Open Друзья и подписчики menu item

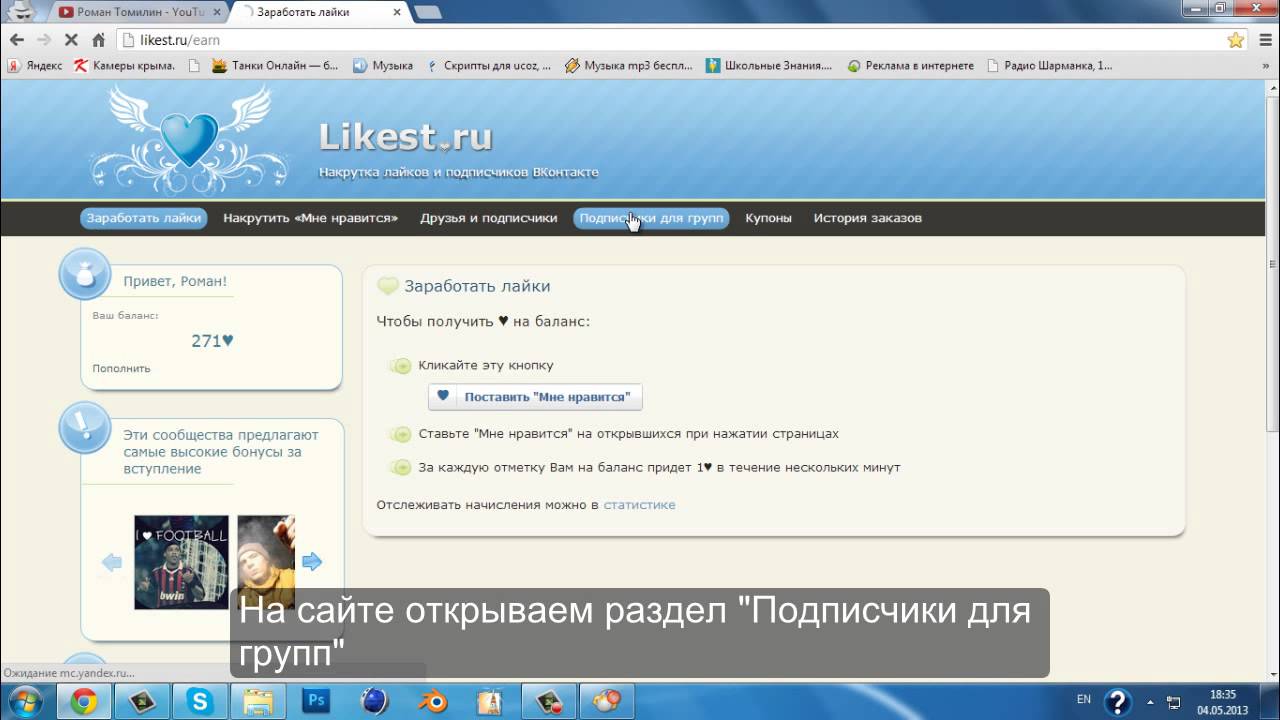(x=489, y=218)
